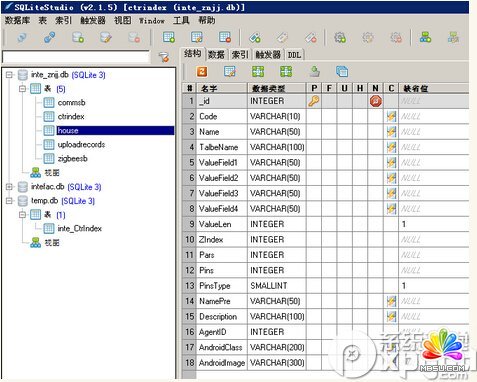Click the edit database icon with pencil

(106, 37)
